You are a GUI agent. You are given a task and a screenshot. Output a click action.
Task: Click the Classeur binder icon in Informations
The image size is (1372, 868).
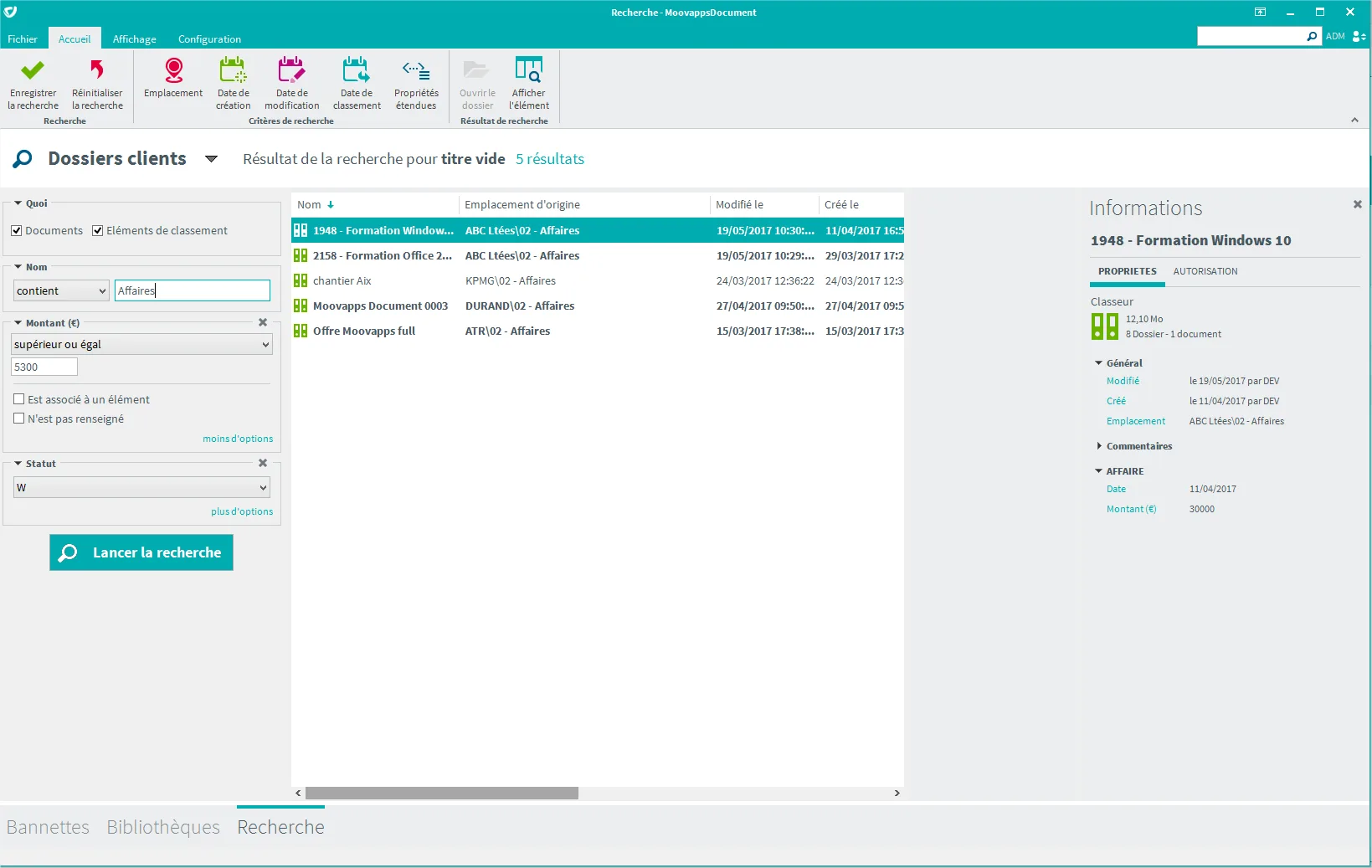[1105, 326]
